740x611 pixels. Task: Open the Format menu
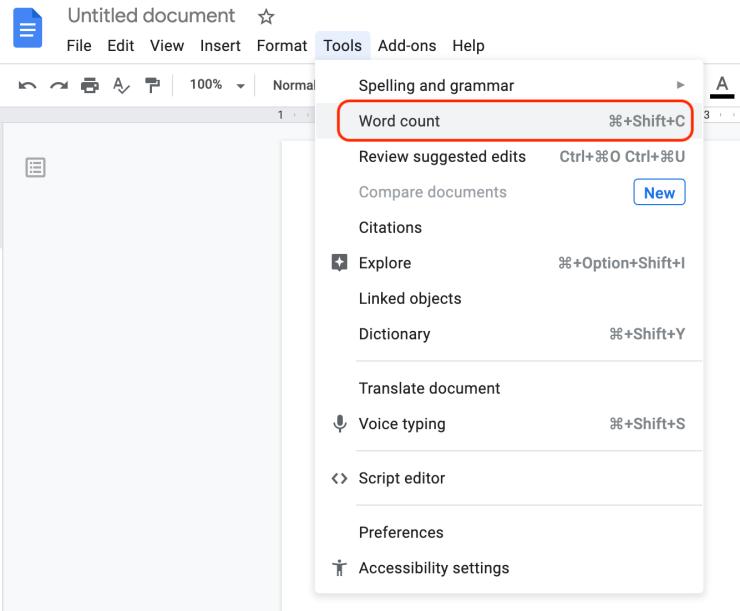(x=282, y=46)
